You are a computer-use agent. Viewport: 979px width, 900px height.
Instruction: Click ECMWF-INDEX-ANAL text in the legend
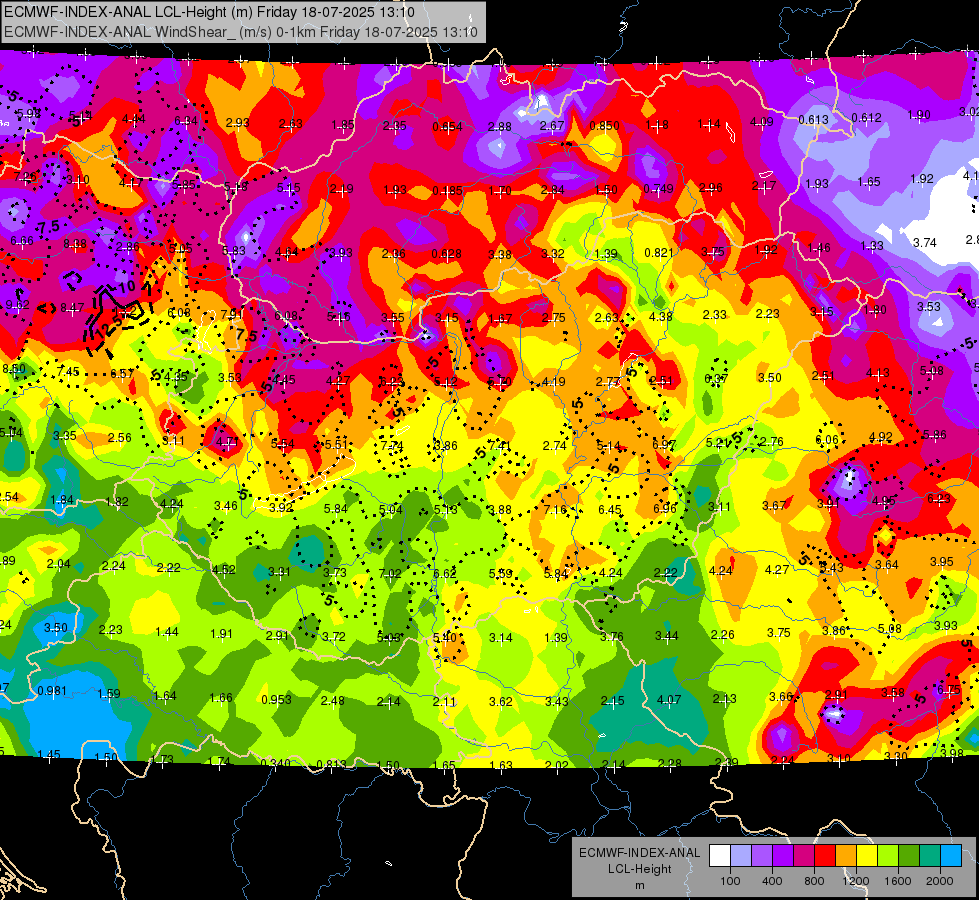pos(639,853)
